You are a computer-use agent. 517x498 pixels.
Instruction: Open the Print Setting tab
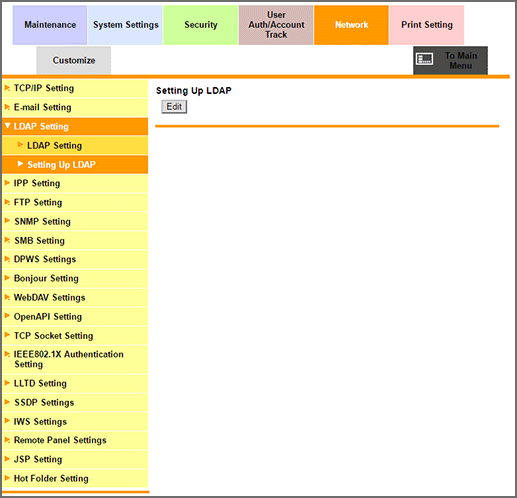[x=427, y=25]
